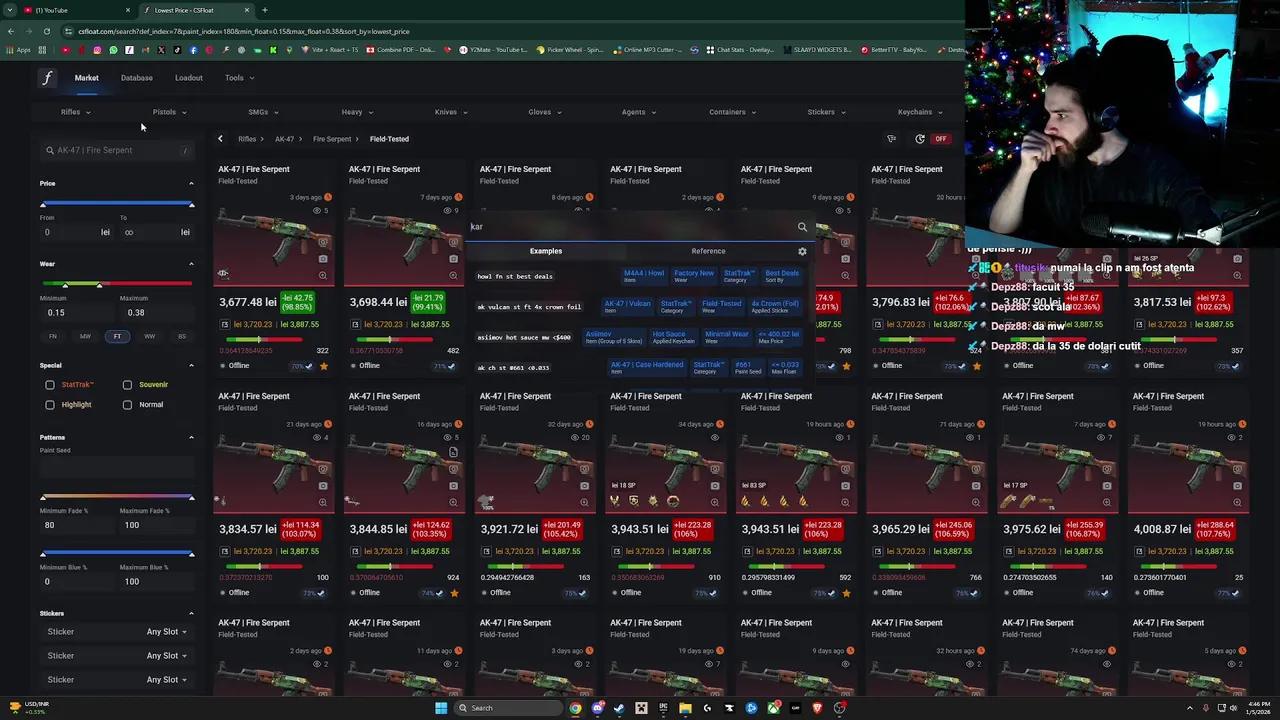This screenshot has height=720, width=1280.
Task: Select the FN wear button
Action: click(x=53, y=336)
